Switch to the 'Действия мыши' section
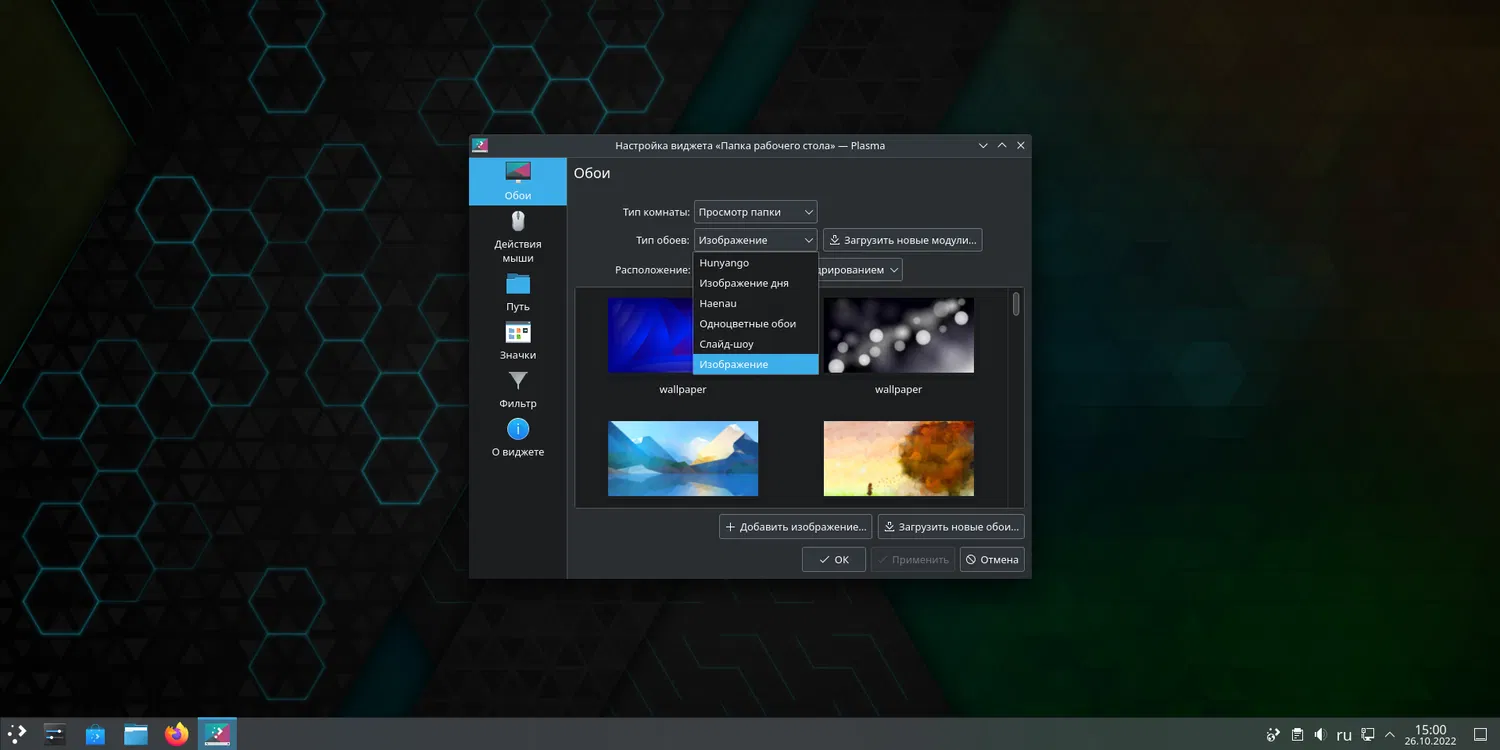 [518, 236]
